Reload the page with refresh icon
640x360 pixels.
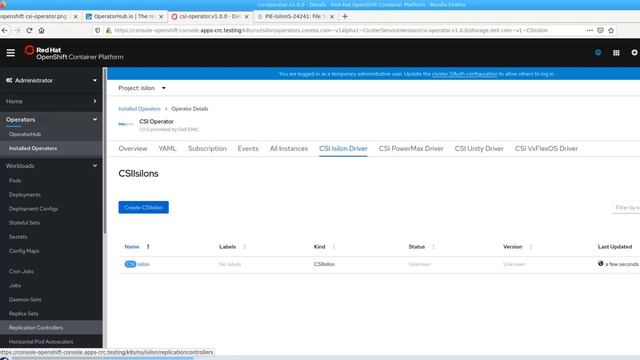click(x=29, y=30)
